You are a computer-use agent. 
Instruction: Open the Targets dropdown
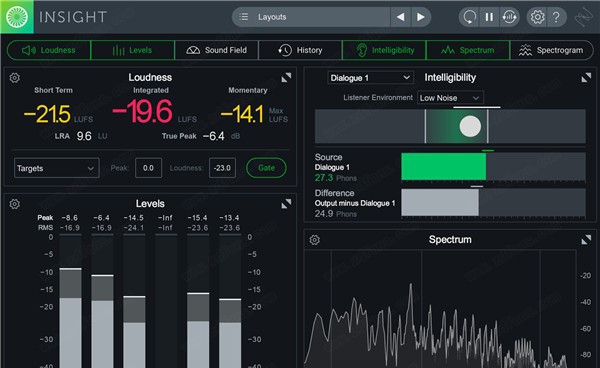pos(57,168)
